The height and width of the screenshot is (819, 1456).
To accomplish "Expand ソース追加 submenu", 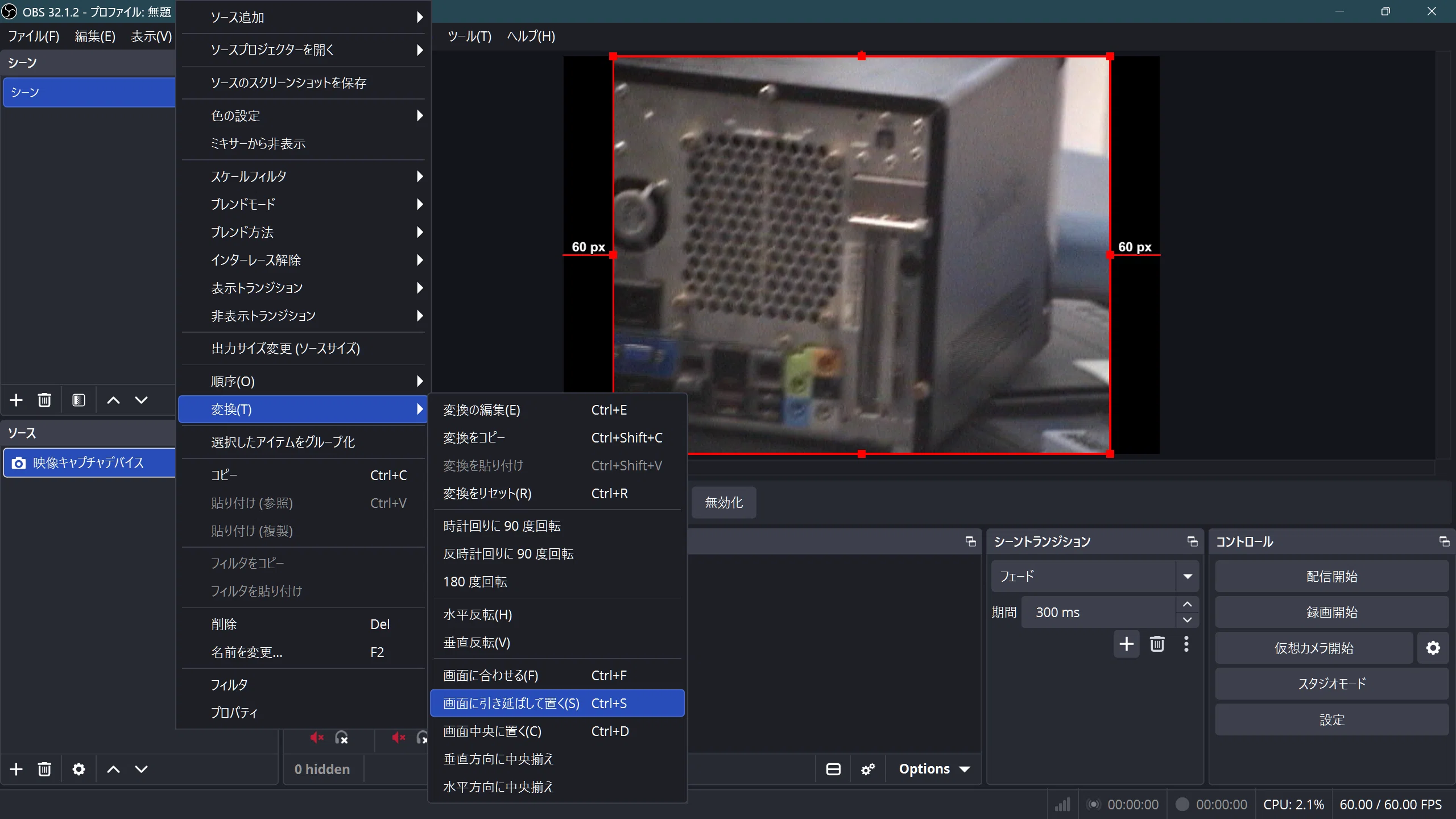I will [303, 17].
